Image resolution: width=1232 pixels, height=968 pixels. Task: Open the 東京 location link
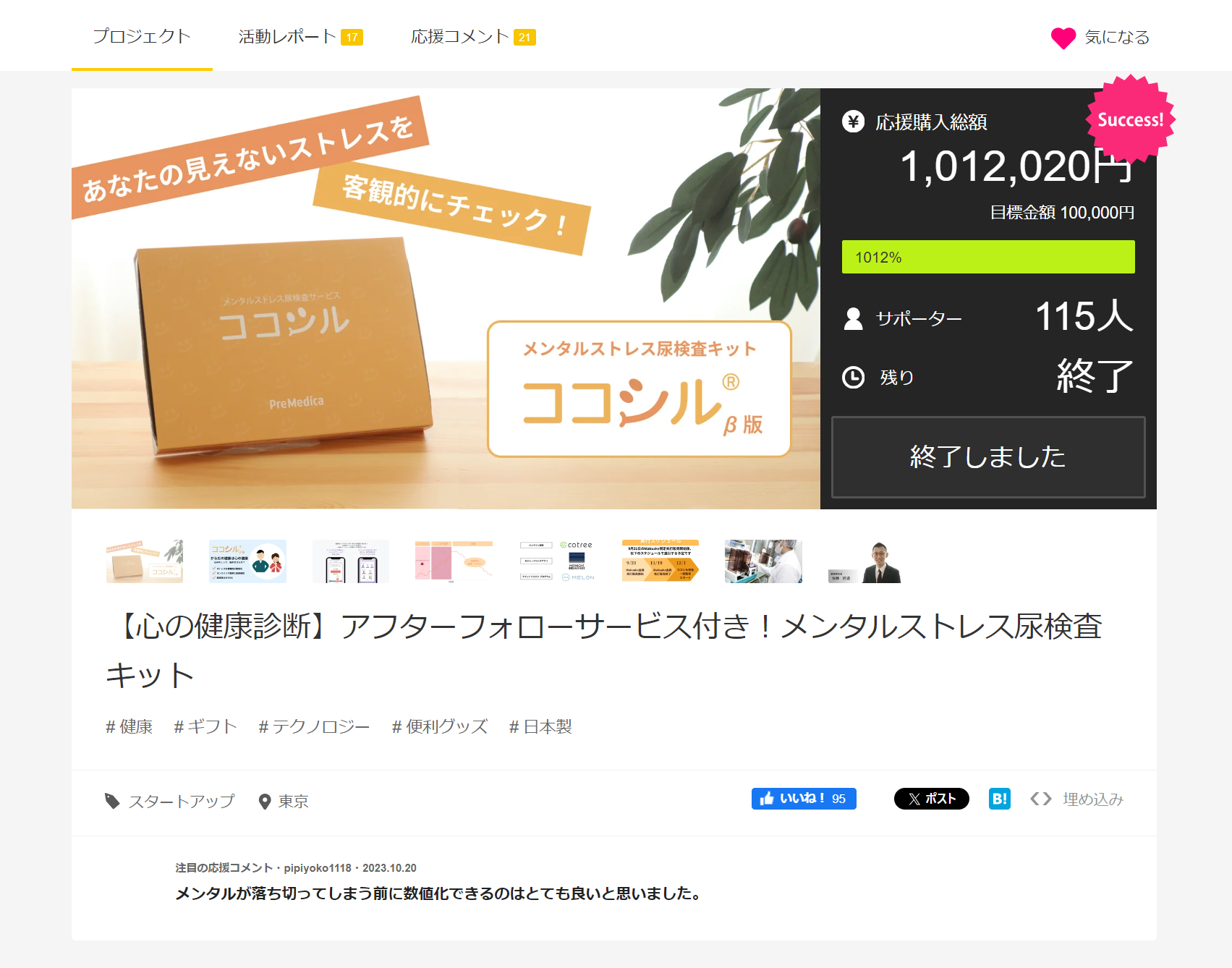coord(294,802)
